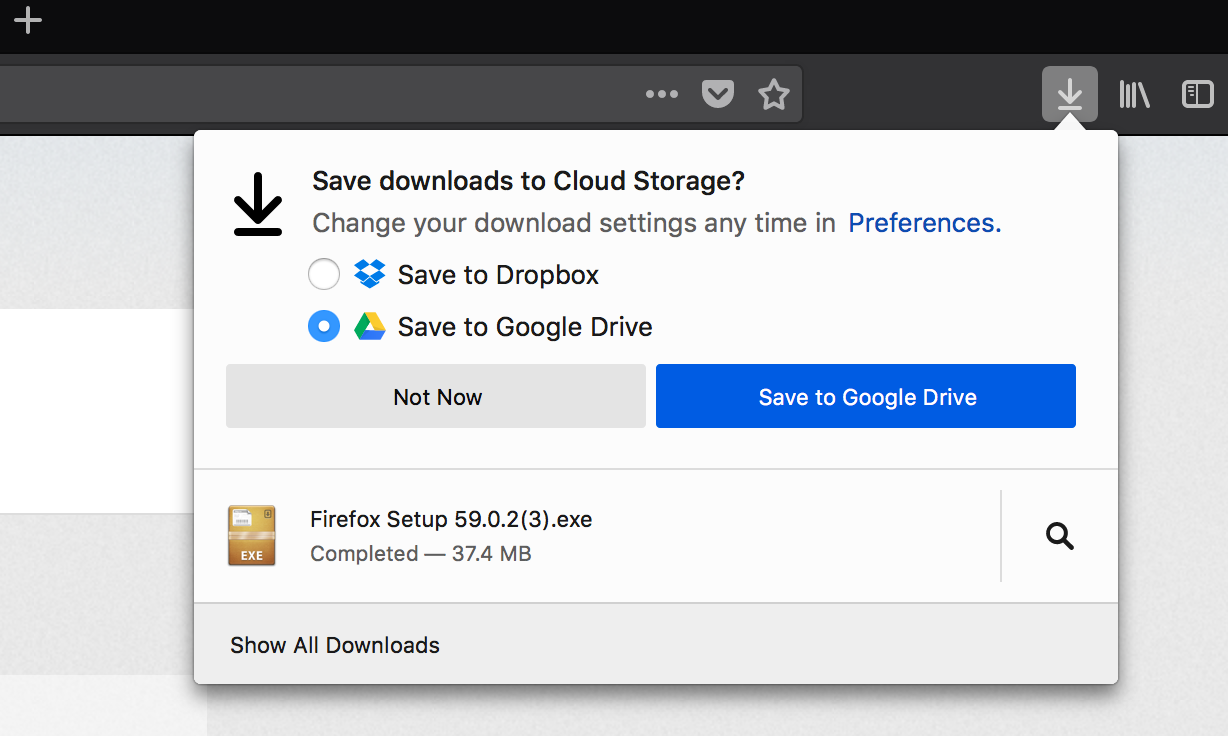Screen dimensions: 1228x736
Task: Reveal downloaded file with the magnifier icon
Action: click(1059, 537)
